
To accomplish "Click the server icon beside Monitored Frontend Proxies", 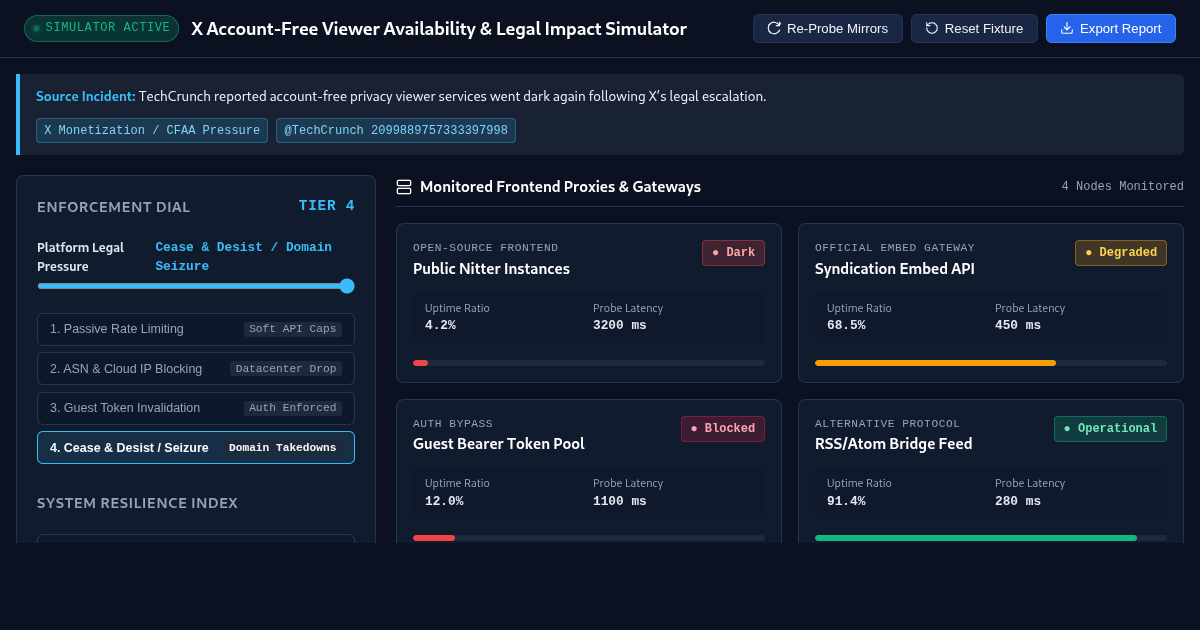I will pos(404,187).
